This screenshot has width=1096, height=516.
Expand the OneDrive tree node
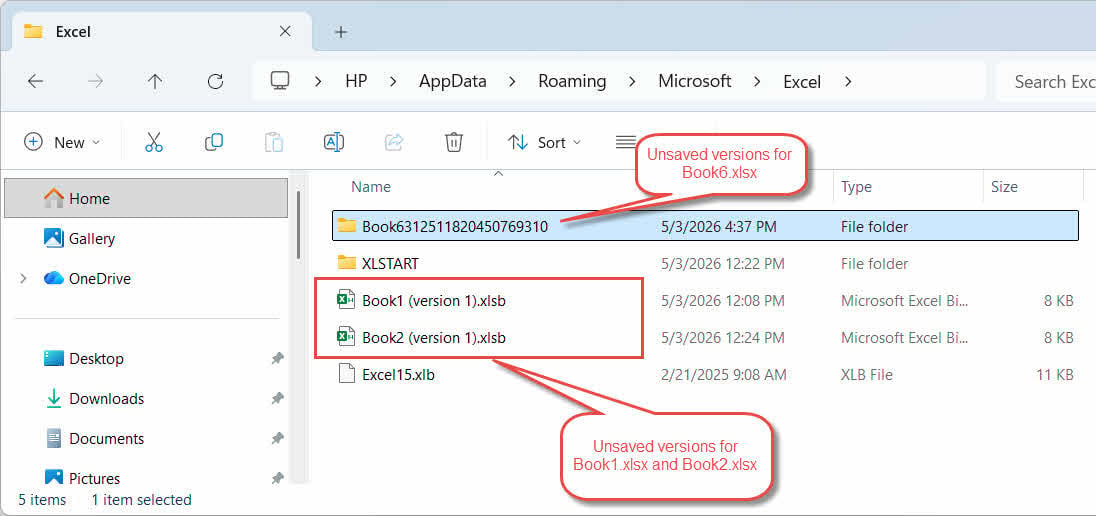(23, 278)
